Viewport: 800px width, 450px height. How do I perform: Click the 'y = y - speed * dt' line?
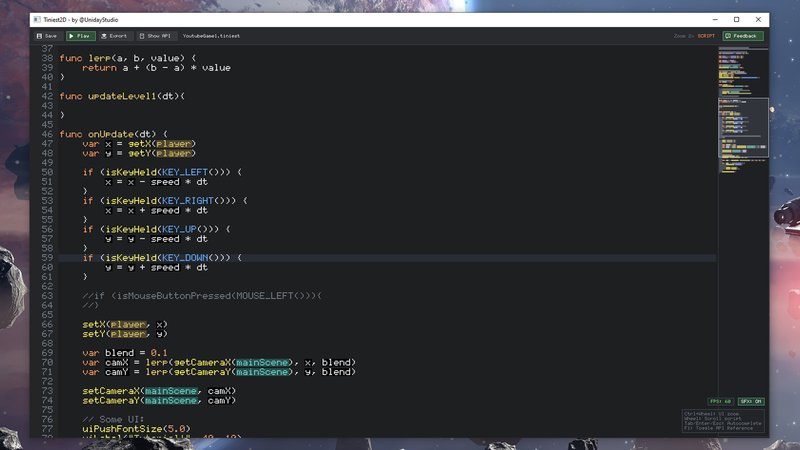click(x=156, y=239)
